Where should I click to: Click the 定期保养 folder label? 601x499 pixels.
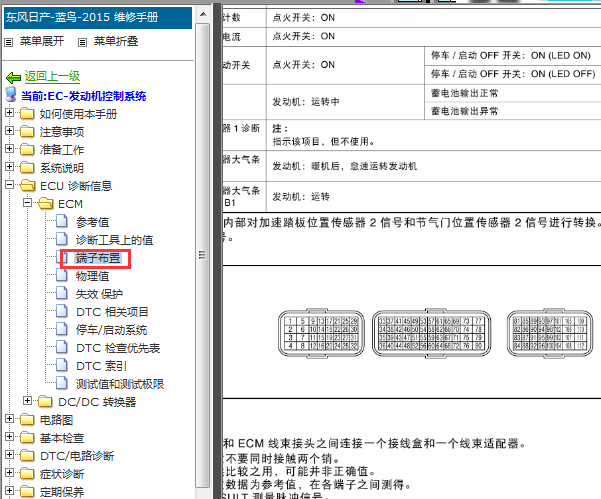tap(62, 492)
